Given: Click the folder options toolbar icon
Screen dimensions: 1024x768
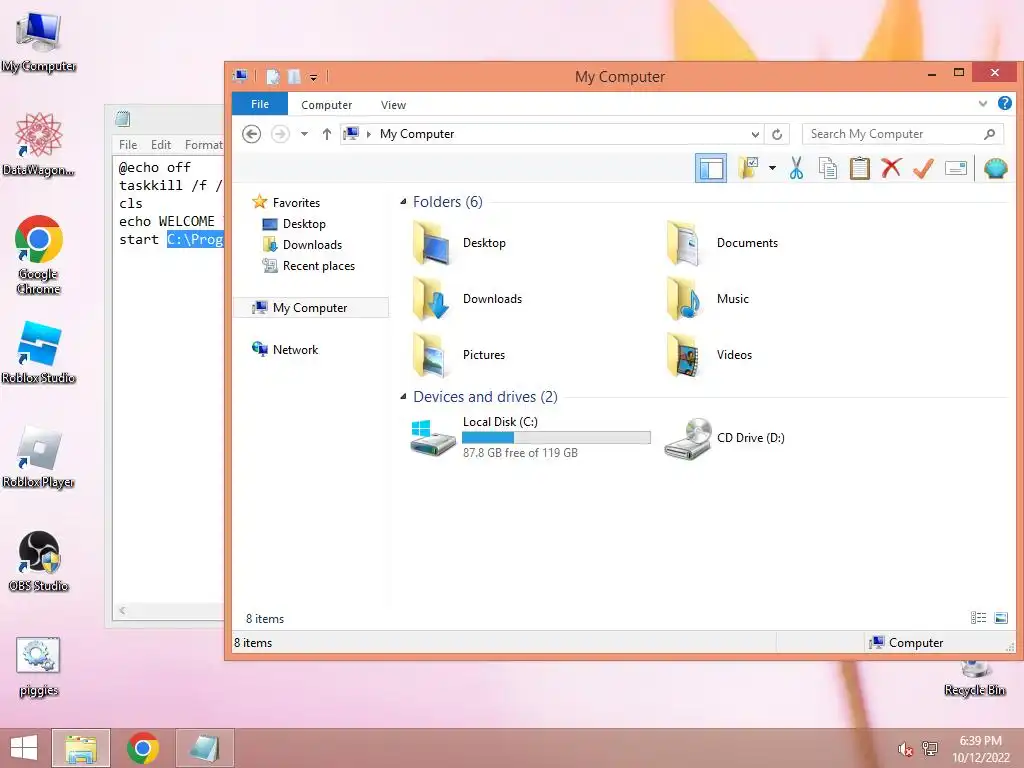Looking at the screenshot, I should pos(748,168).
